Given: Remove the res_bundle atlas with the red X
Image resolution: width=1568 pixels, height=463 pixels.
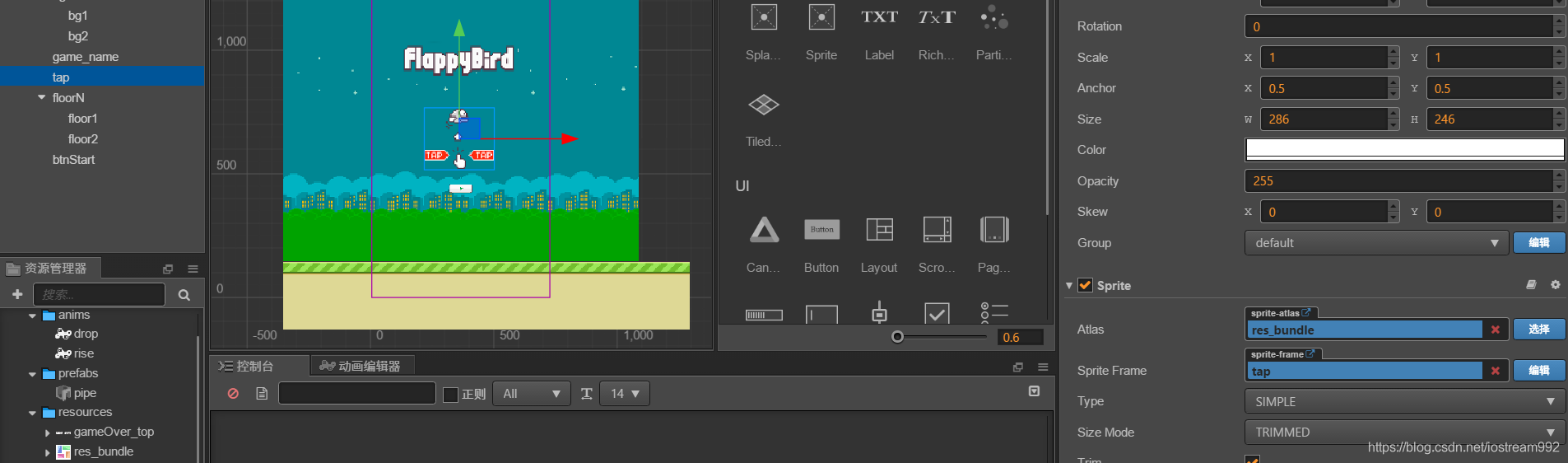Looking at the screenshot, I should 1496,330.
